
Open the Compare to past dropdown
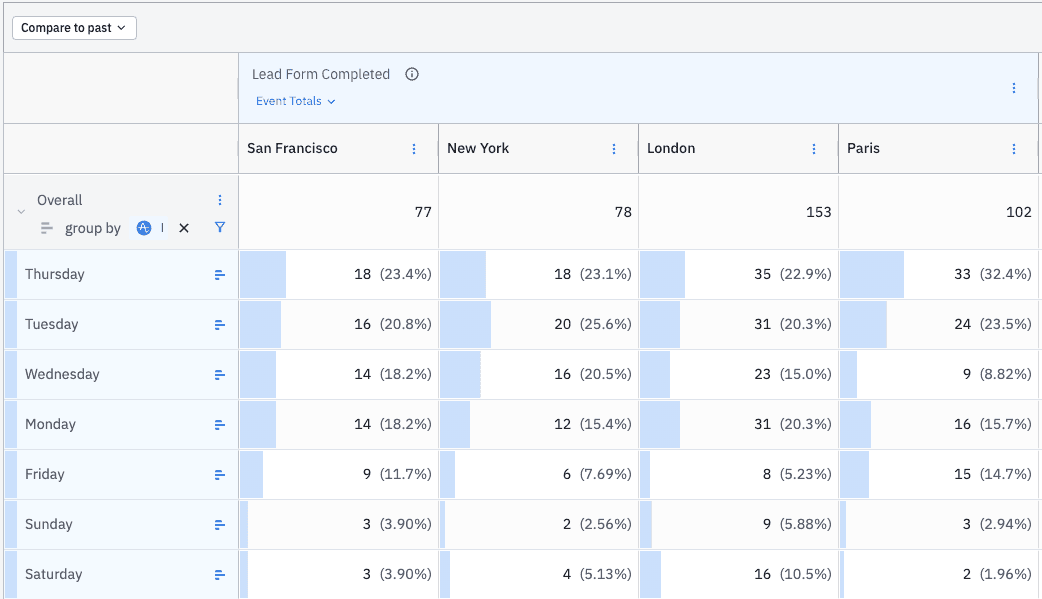[x=74, y=28]
